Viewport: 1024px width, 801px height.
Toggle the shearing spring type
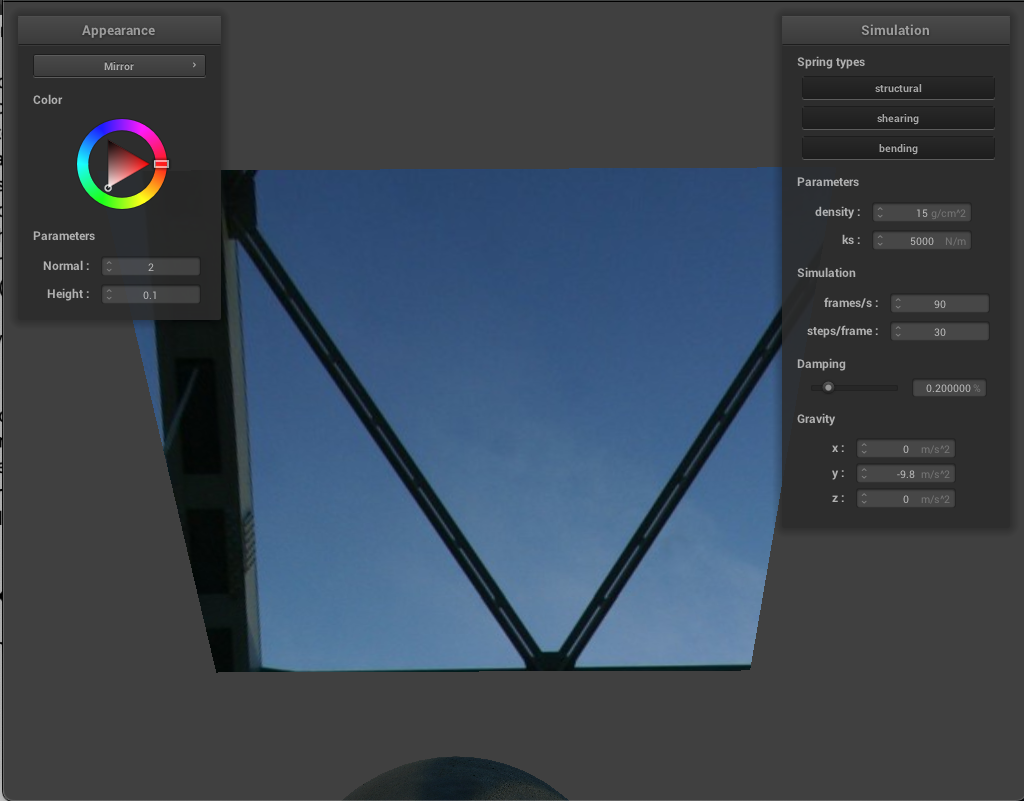pyautogui.click(x=898, y=118)
